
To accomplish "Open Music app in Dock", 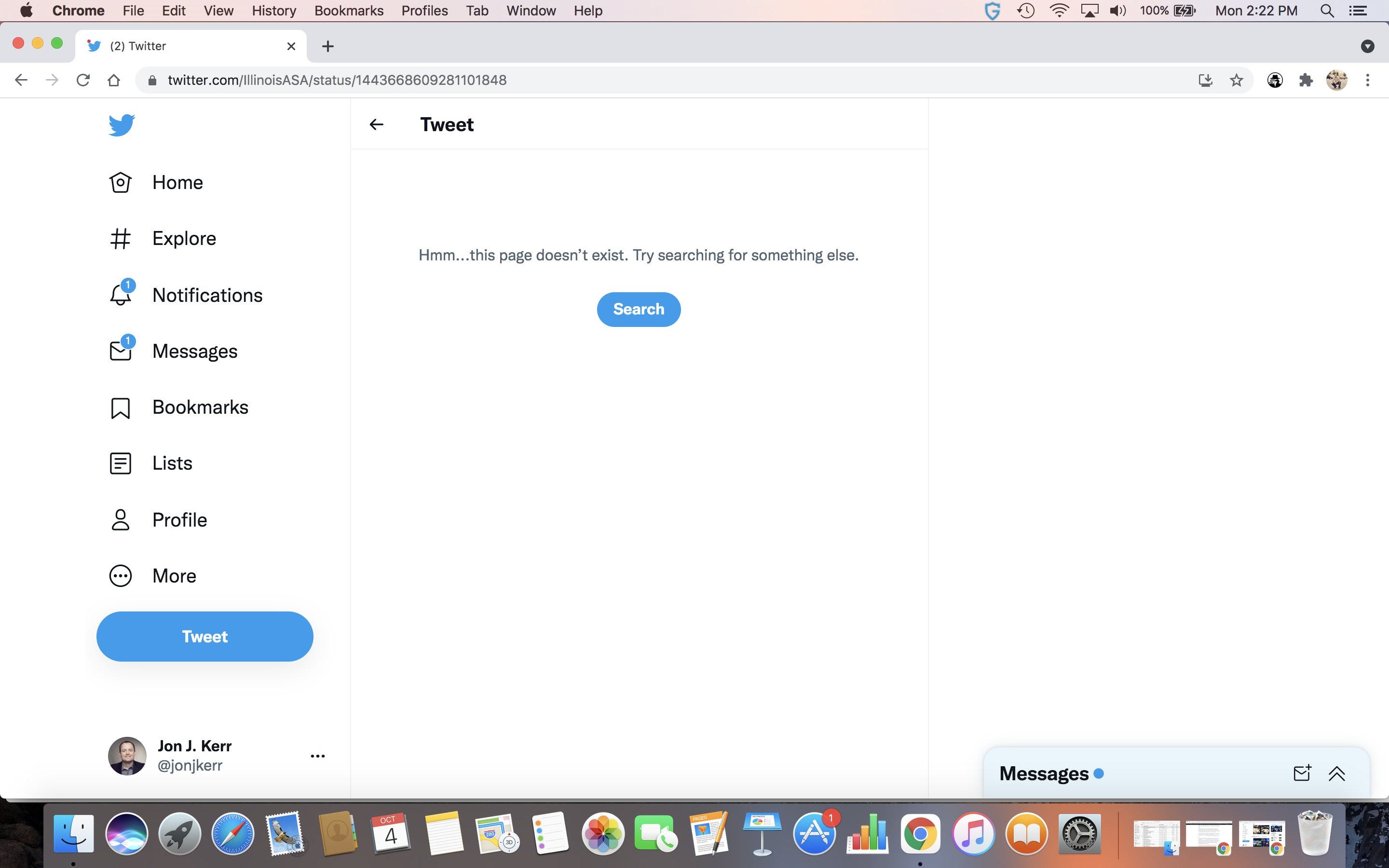I will coord(973,834).
